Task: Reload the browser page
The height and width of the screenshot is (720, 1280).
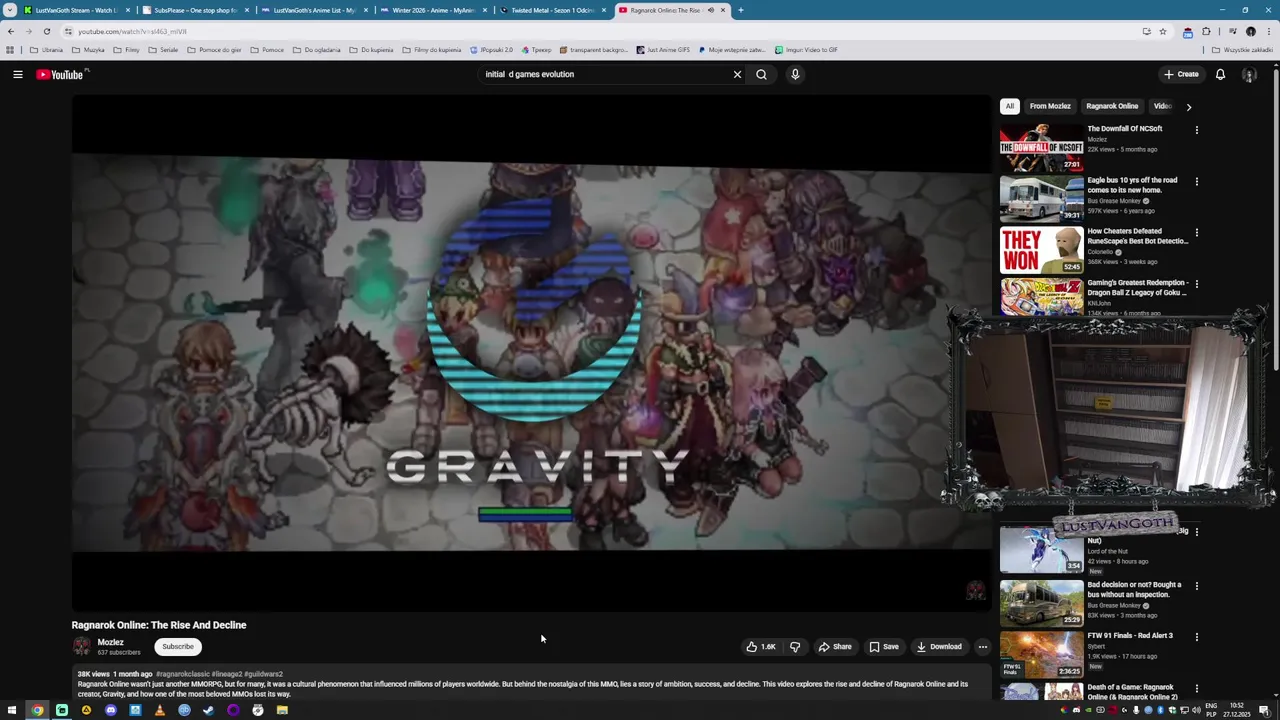Action: (46, 31)
